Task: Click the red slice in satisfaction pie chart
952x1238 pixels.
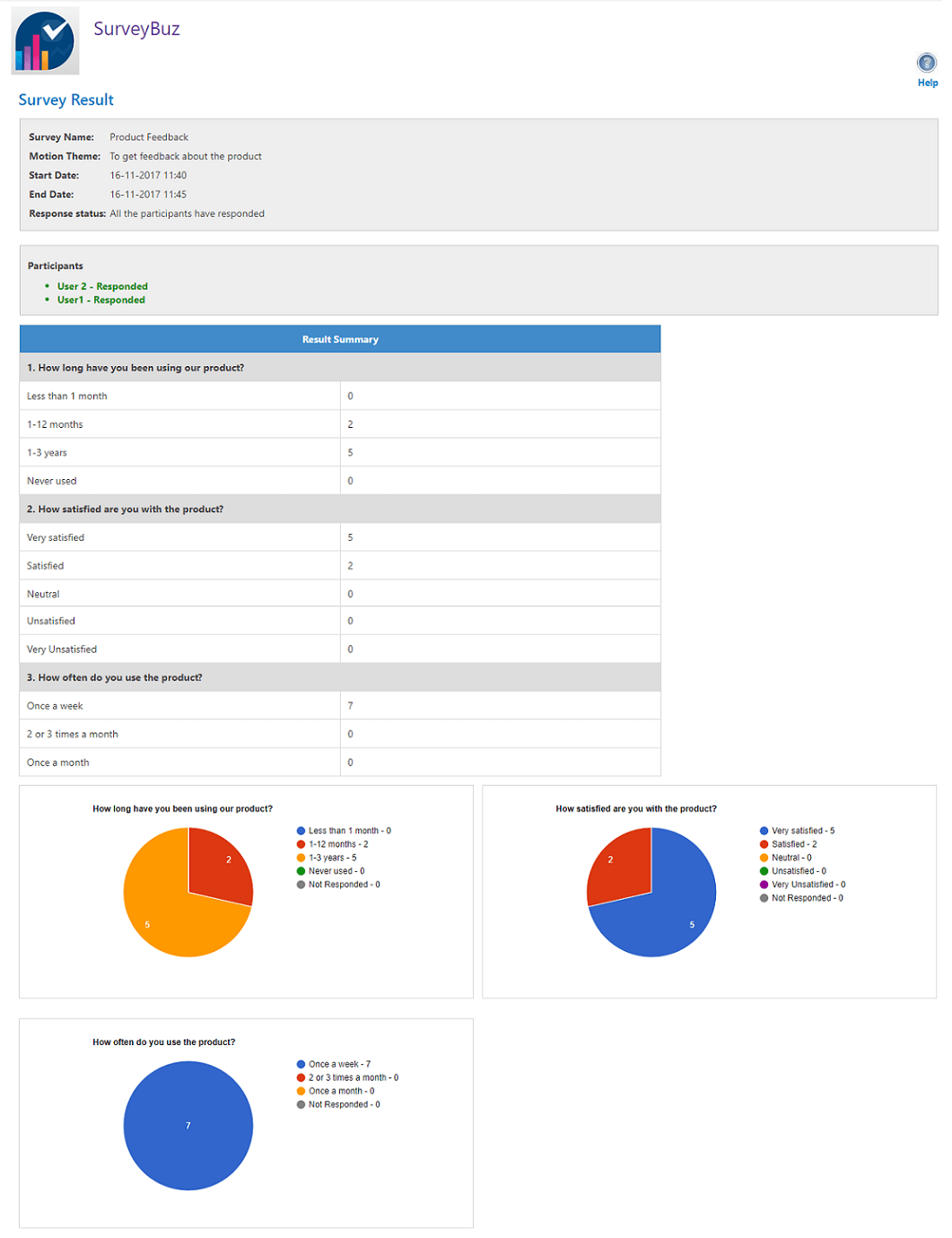Action: (x=619, y=866)
